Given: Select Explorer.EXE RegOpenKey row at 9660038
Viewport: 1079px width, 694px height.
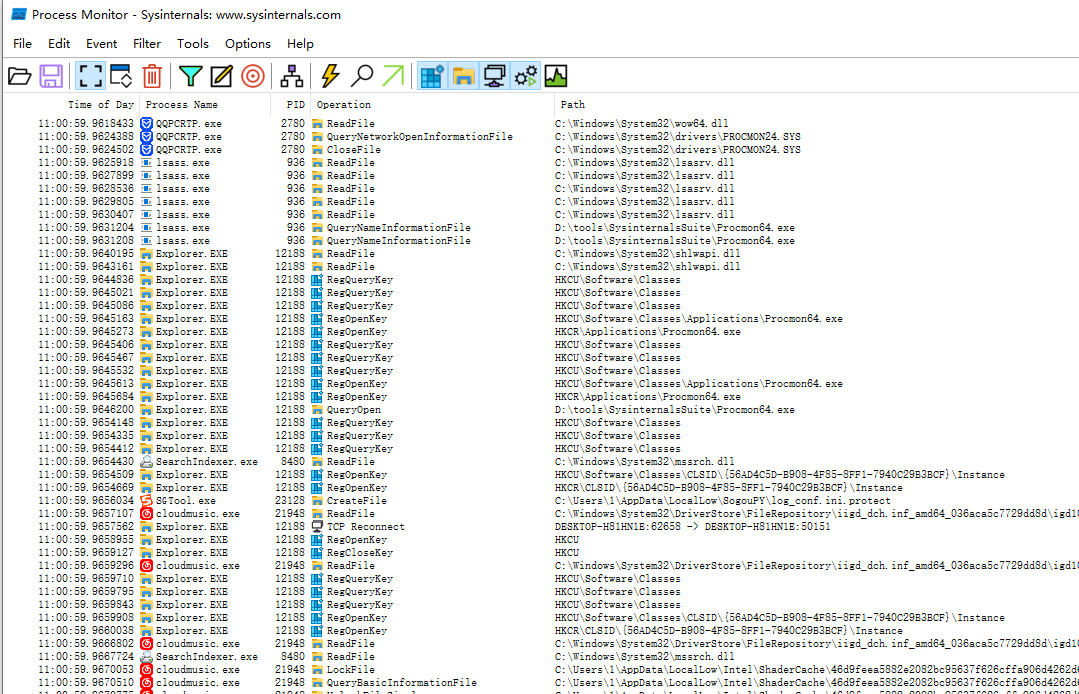Looking at the screenshot, I should [541, 631].
